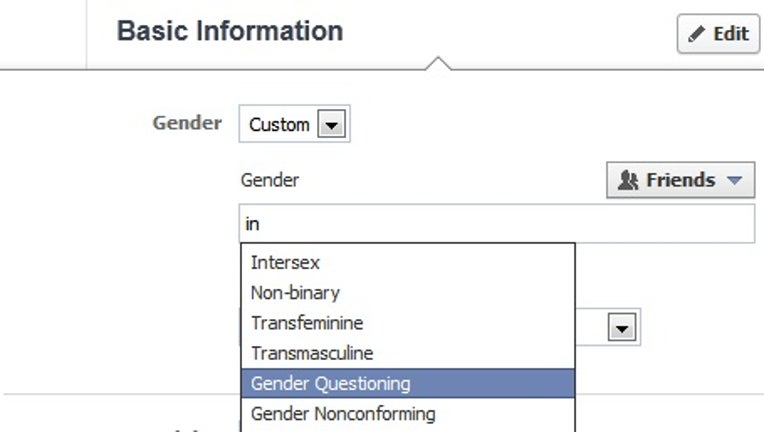Click the blue triangle on Friends selector
The image size is (764, 432).
pos(734,180)
